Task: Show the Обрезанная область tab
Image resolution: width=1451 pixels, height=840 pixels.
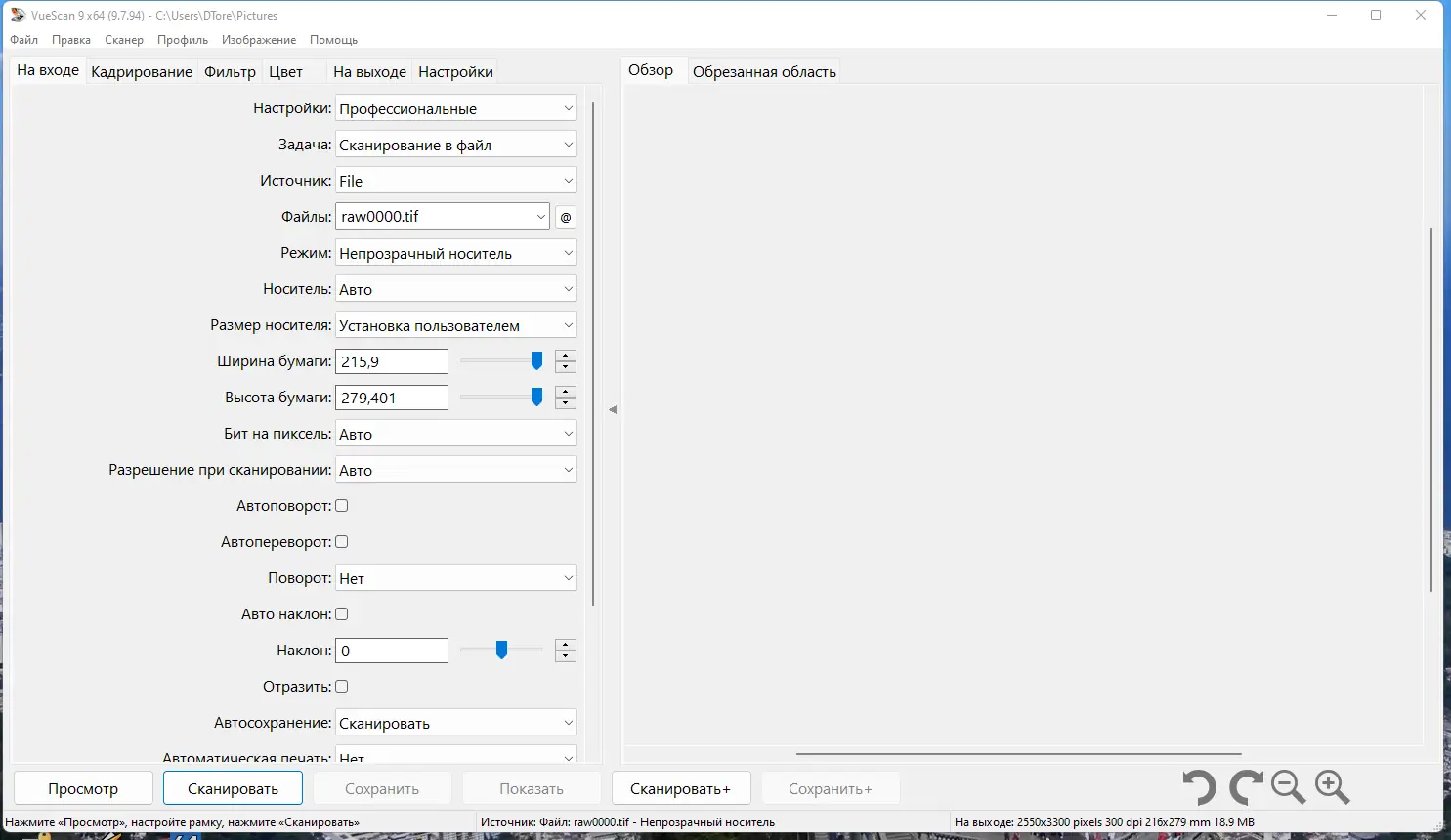Action: [764, 71]
